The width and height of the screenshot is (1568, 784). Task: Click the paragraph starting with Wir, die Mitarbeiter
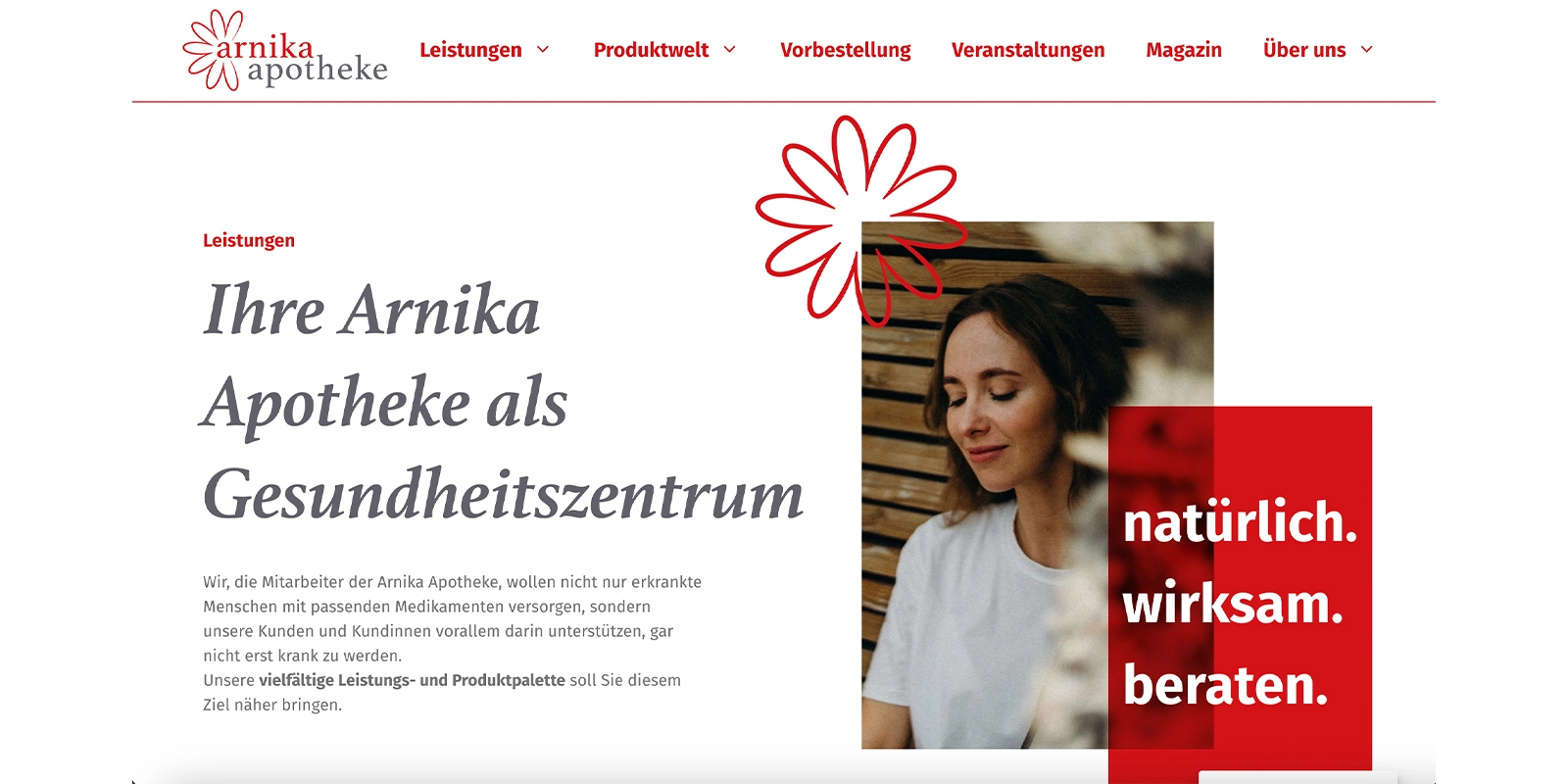[452, 643]
